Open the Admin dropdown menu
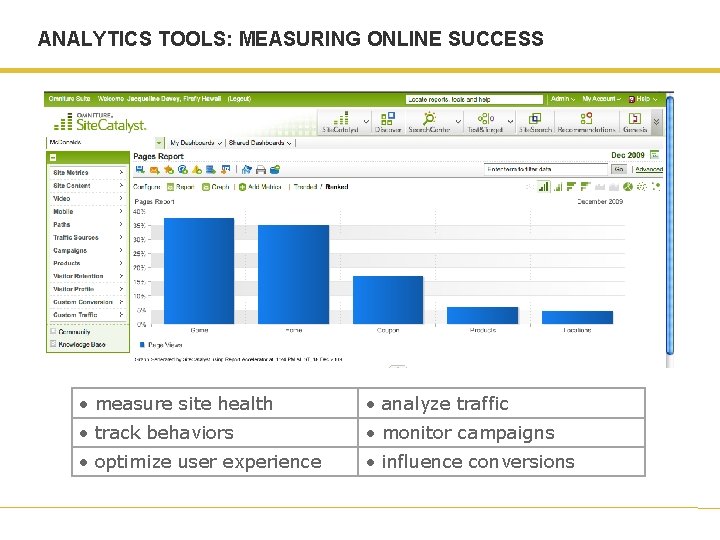The height and width of the screenshot is (540, 720). tap(562, 99)
